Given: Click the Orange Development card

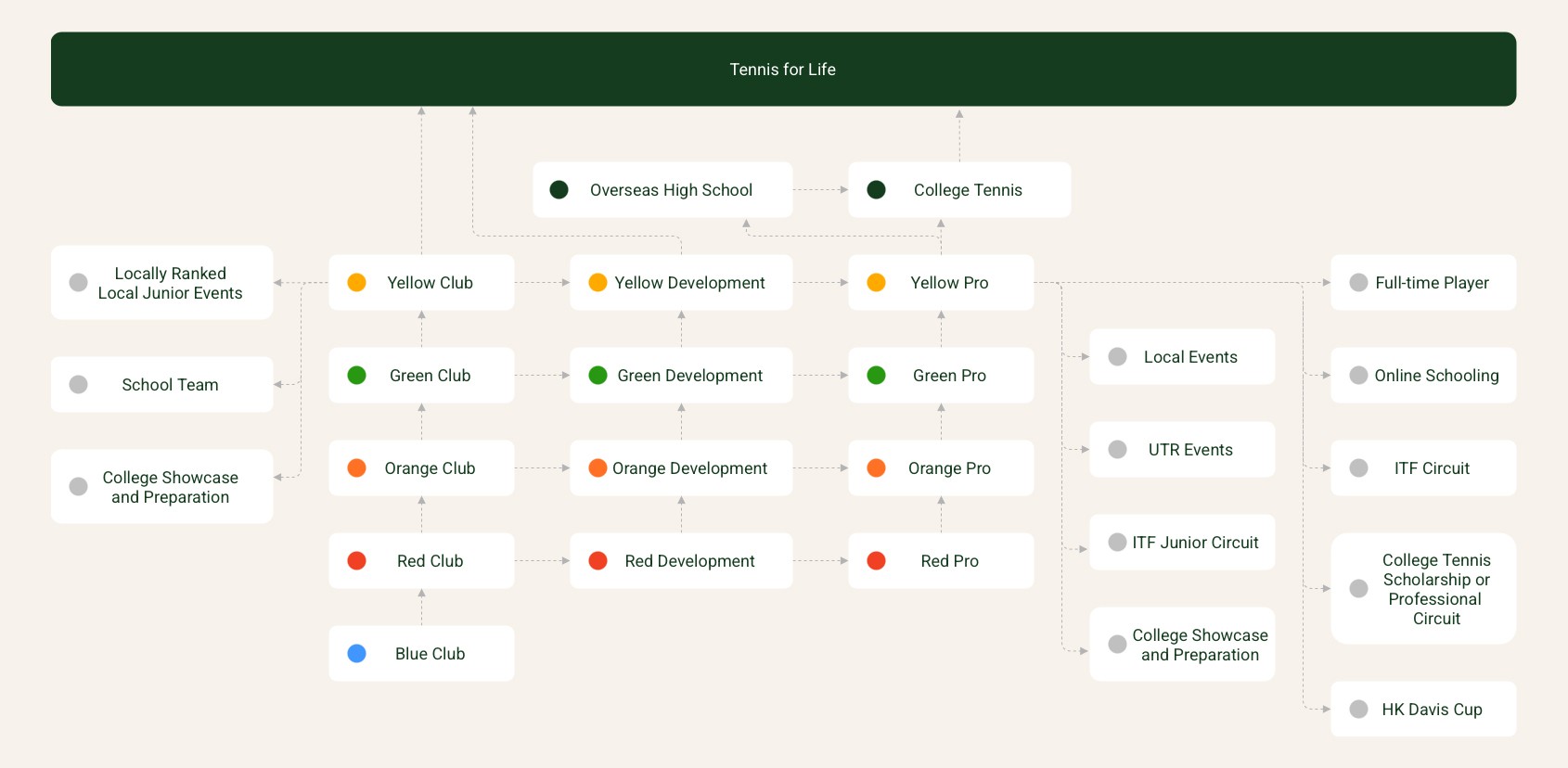Looking at the screenshot, I should 681,467.
